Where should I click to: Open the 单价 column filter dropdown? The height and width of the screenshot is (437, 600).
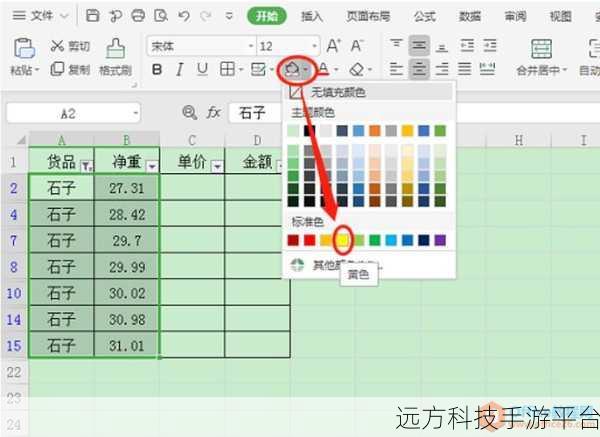coord(217,166)
